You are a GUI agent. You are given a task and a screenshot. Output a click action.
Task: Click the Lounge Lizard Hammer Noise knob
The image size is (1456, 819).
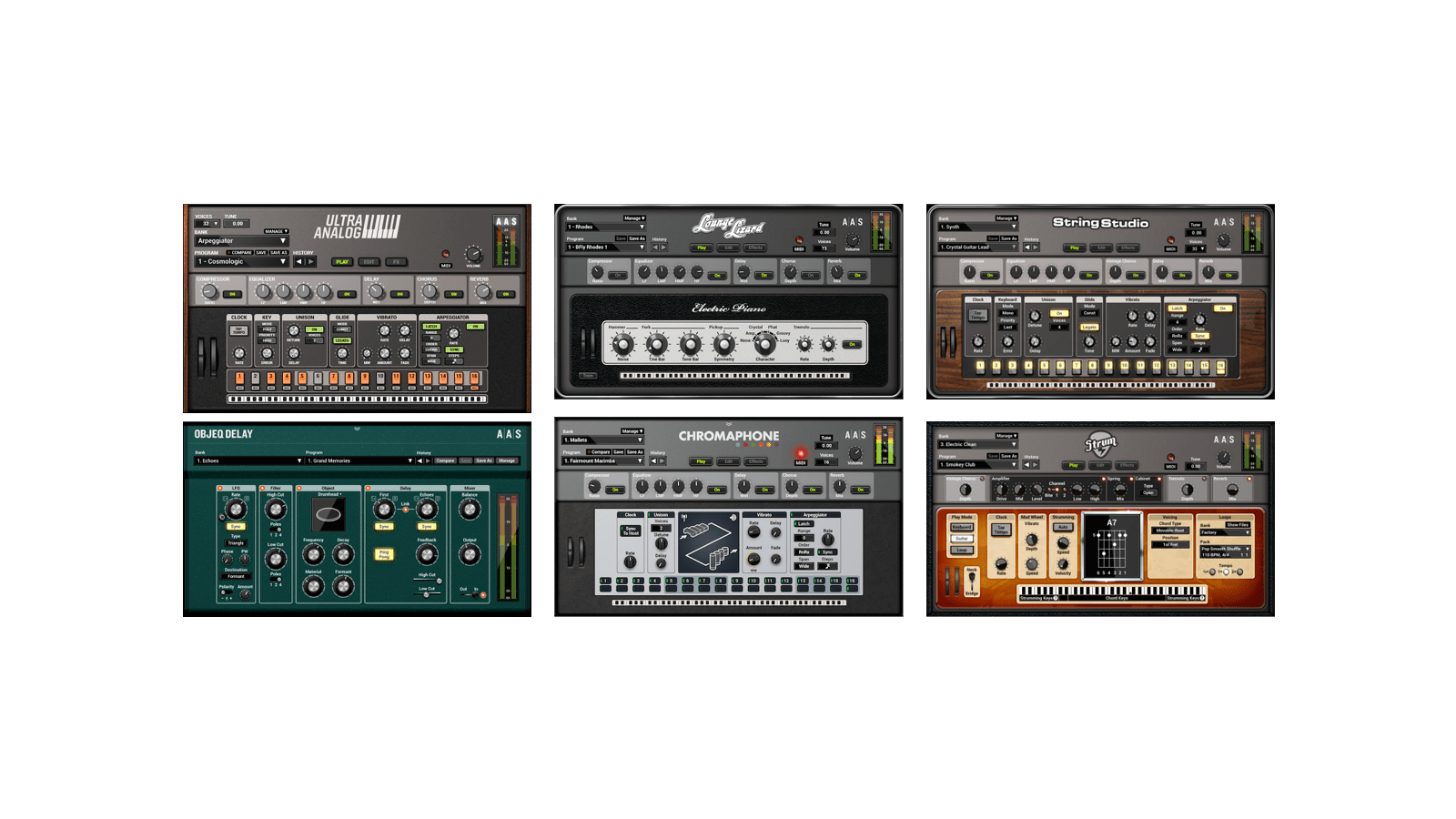click(622, 344)
